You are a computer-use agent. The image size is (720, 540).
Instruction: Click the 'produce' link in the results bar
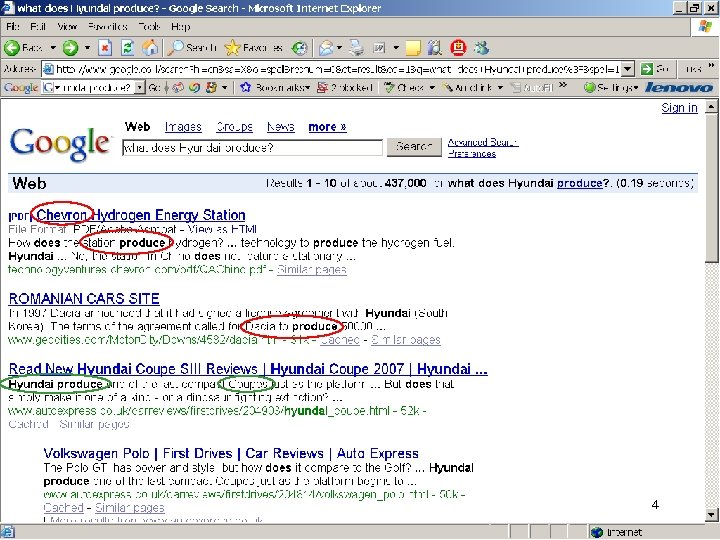pyautogui.click(x=579, y=183)
